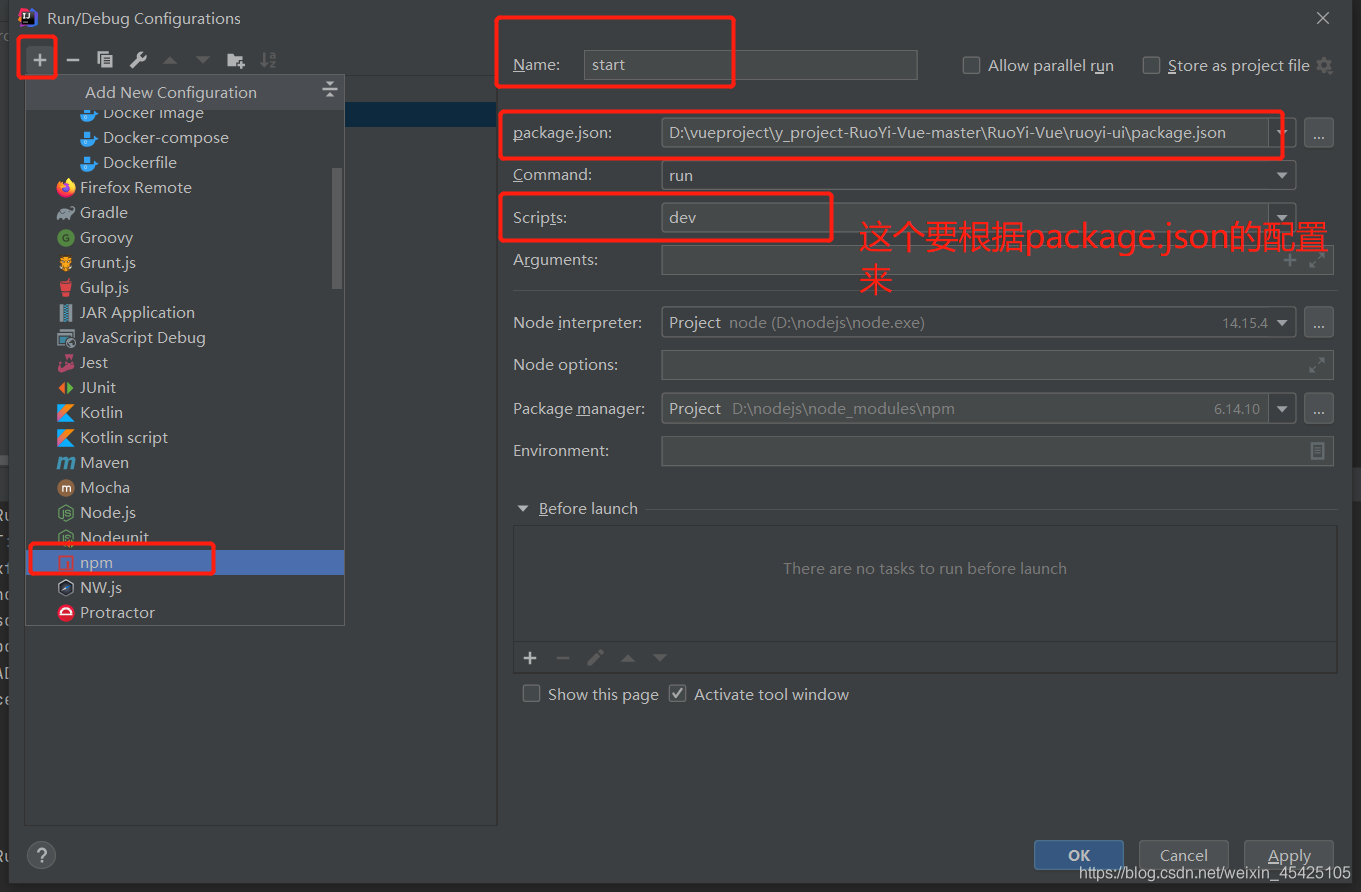
Task: Collapse the Before launch section
Action: tap(522, 508)
